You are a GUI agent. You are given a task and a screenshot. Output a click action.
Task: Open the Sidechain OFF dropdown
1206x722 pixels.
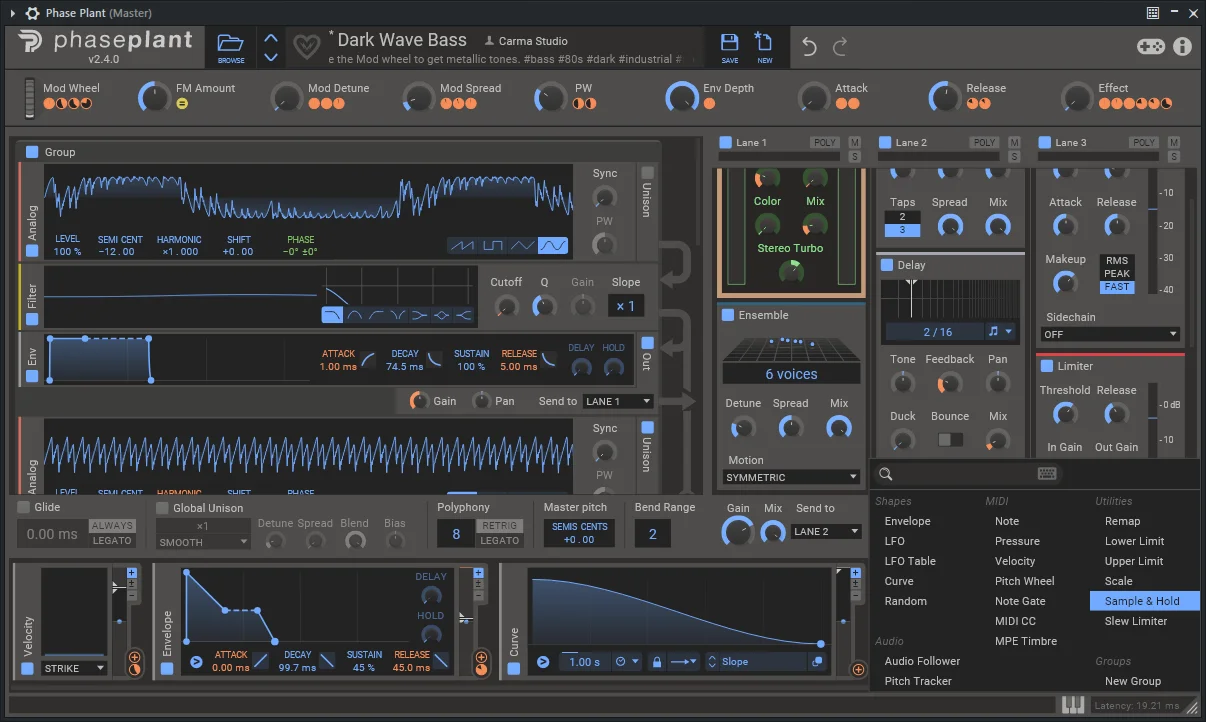click(1110, 334)
